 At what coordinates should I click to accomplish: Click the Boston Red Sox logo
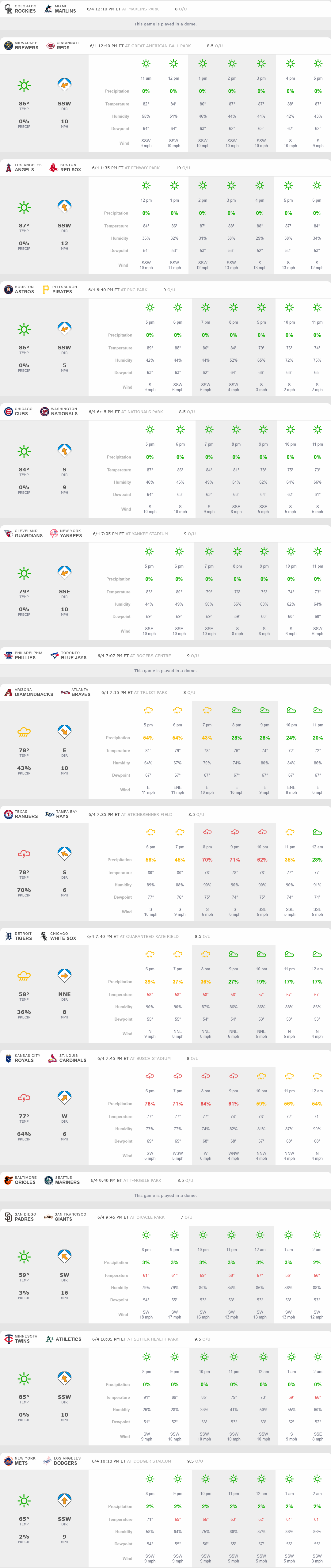click(54, 167)
